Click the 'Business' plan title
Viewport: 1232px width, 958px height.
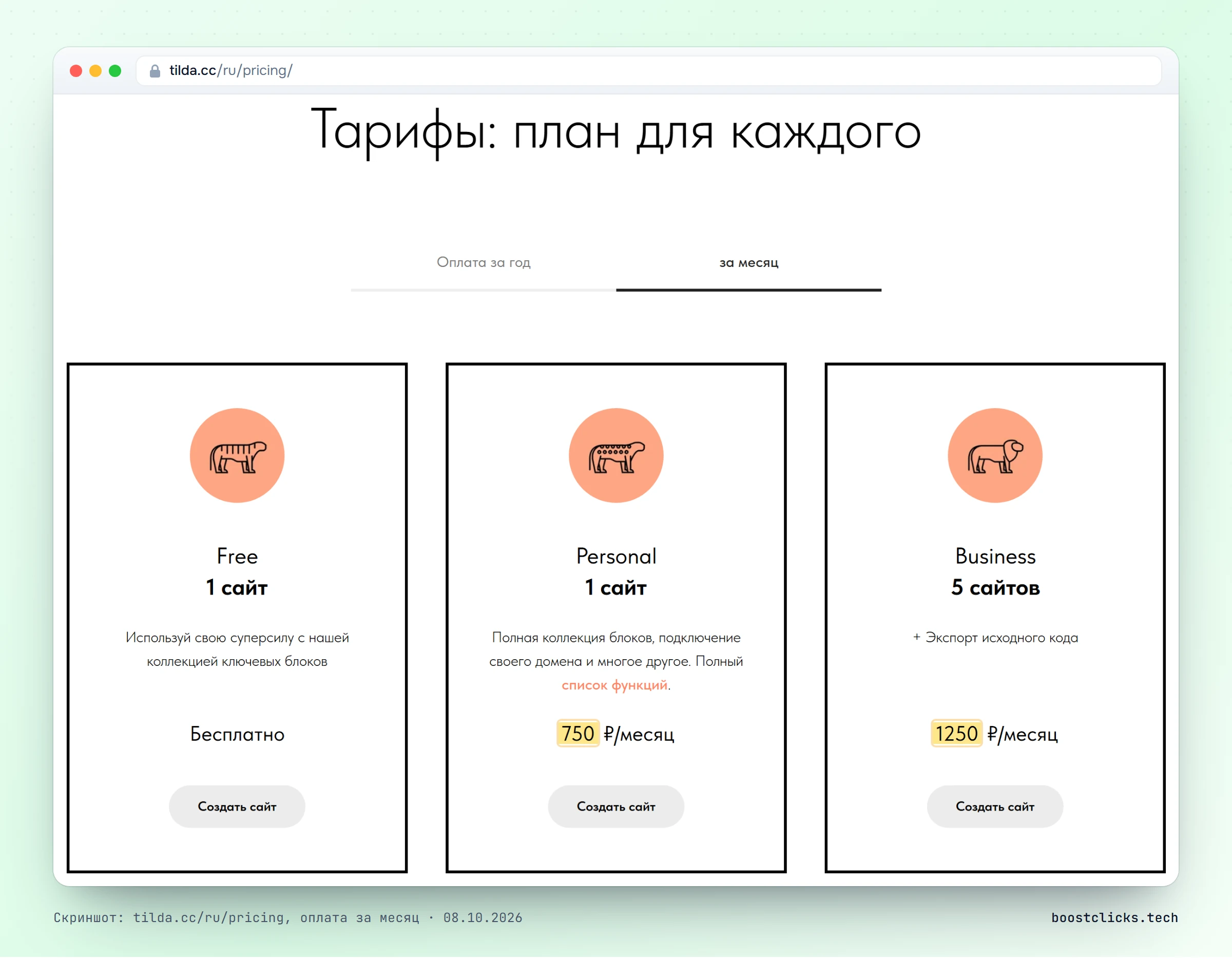point(995,557)
